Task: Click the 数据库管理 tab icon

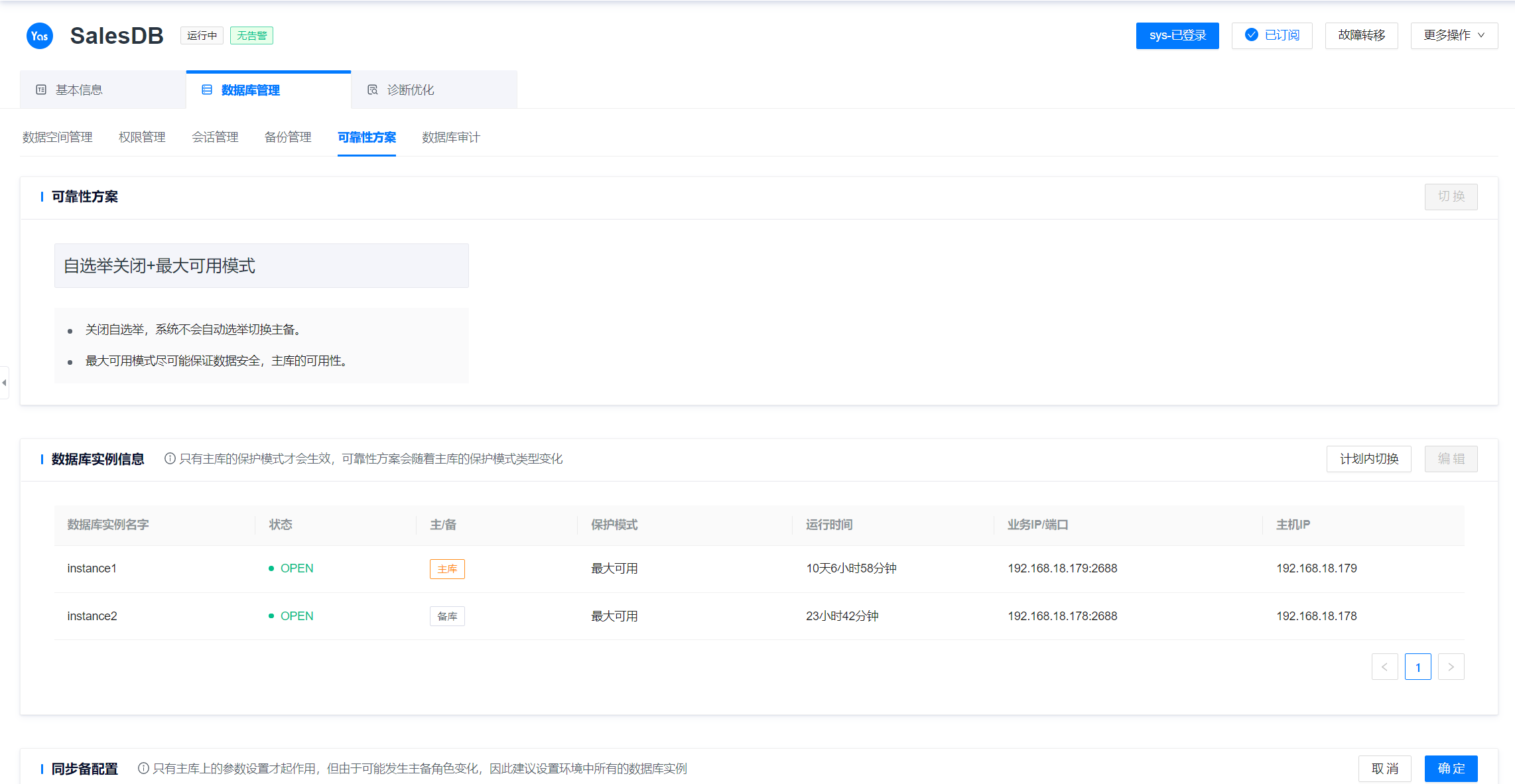Action: pos(207,90)
